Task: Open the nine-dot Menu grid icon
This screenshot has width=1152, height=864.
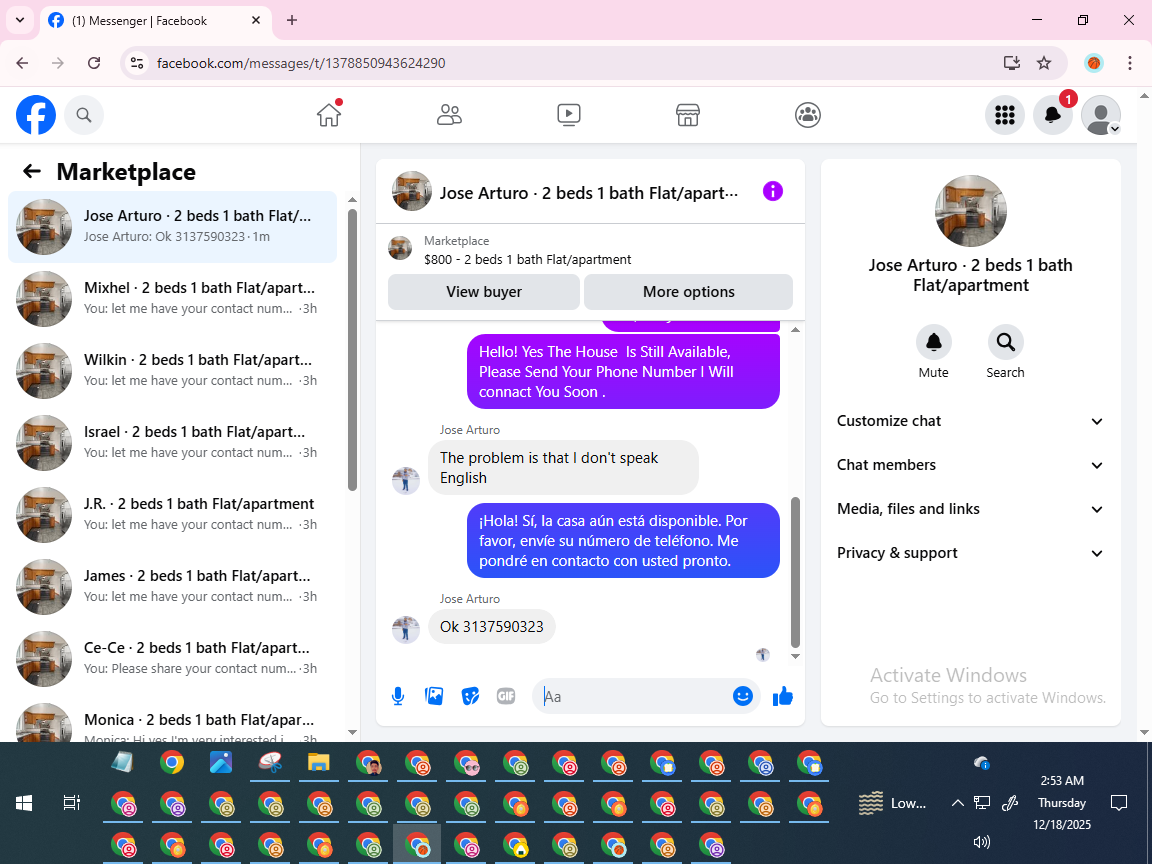Action: [x=1004, y=115]
